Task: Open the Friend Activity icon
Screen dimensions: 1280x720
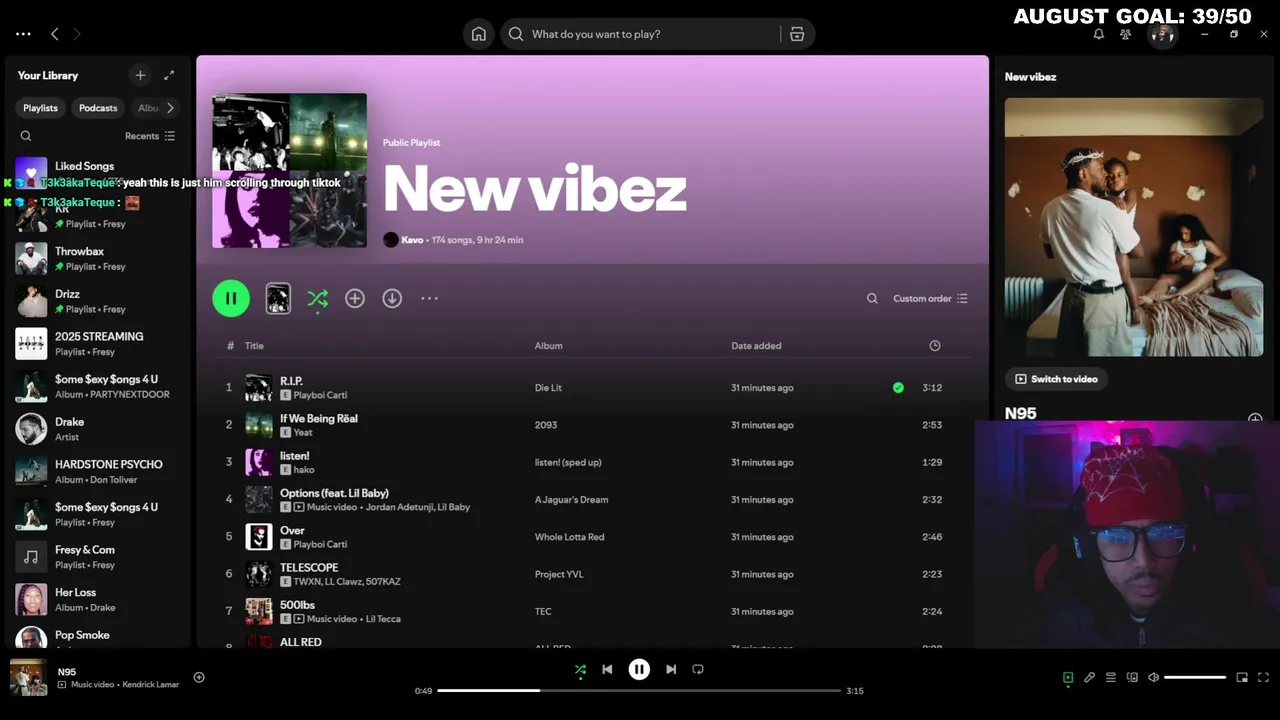Action: click(x=1125, y=34)
